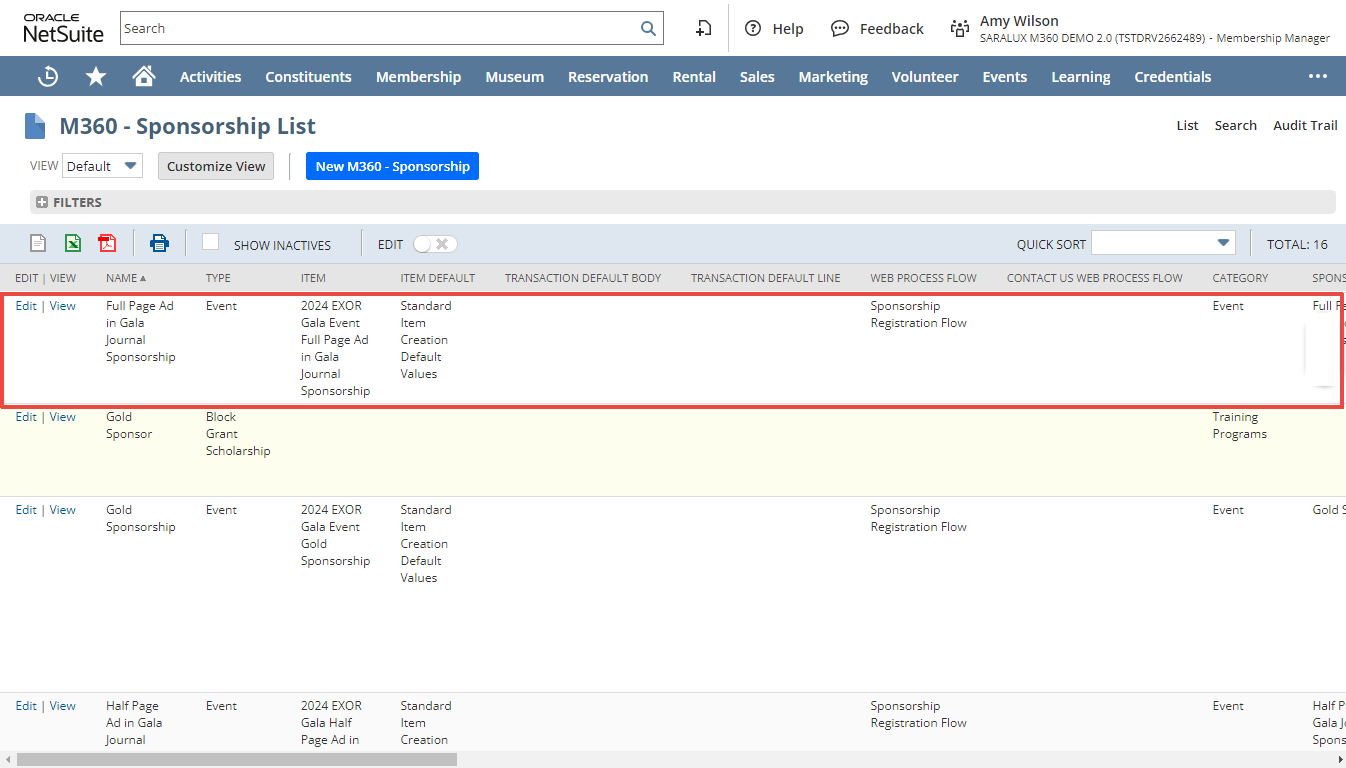Click the search magnifying glass icon
The width and height of the screenshot is (1346, 768).
click(x=648, y=29)
